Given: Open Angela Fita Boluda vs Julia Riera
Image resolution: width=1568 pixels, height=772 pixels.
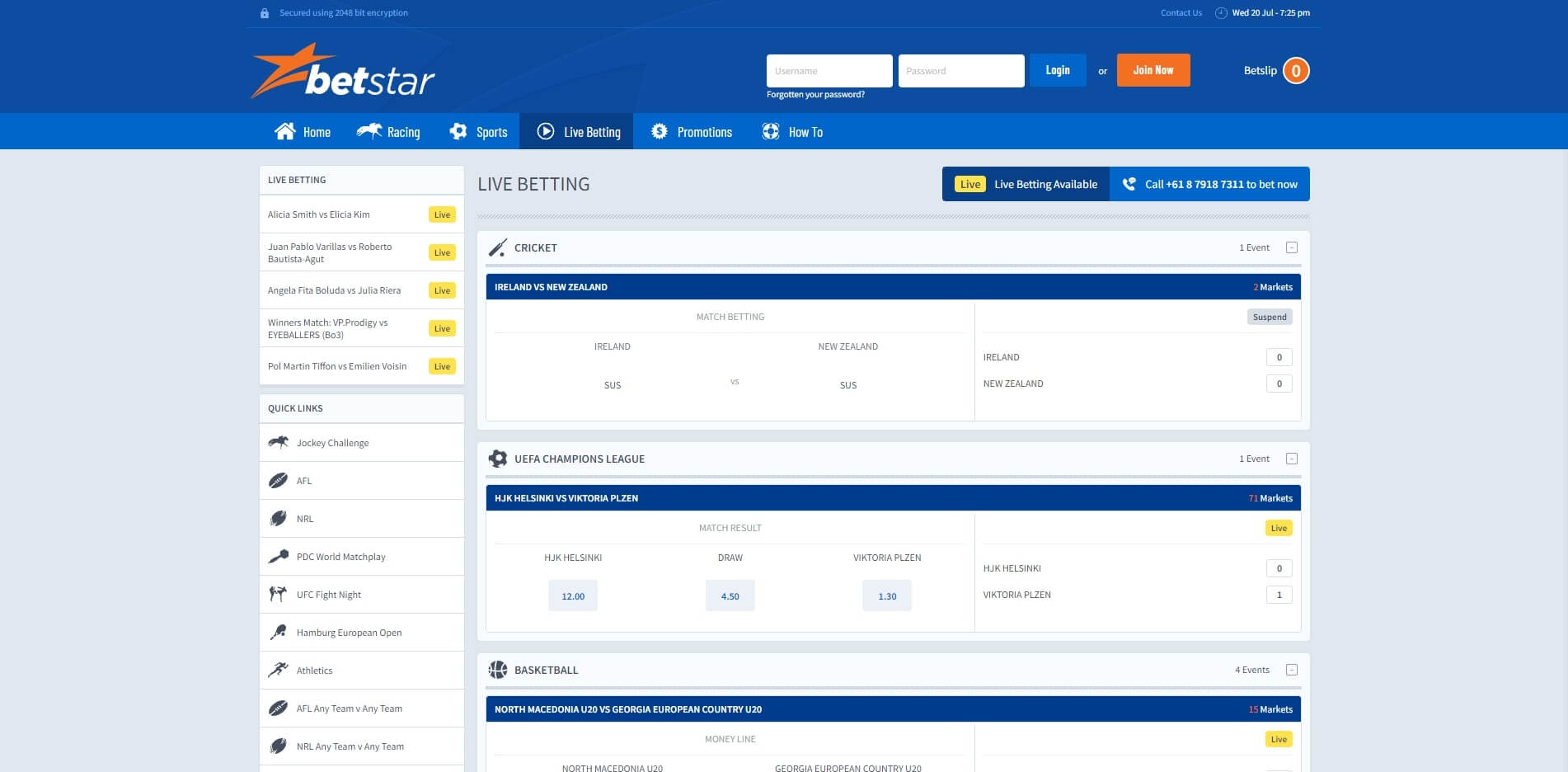Looking at the screenshot, I should pyautogui.click(x=362, y=290).
